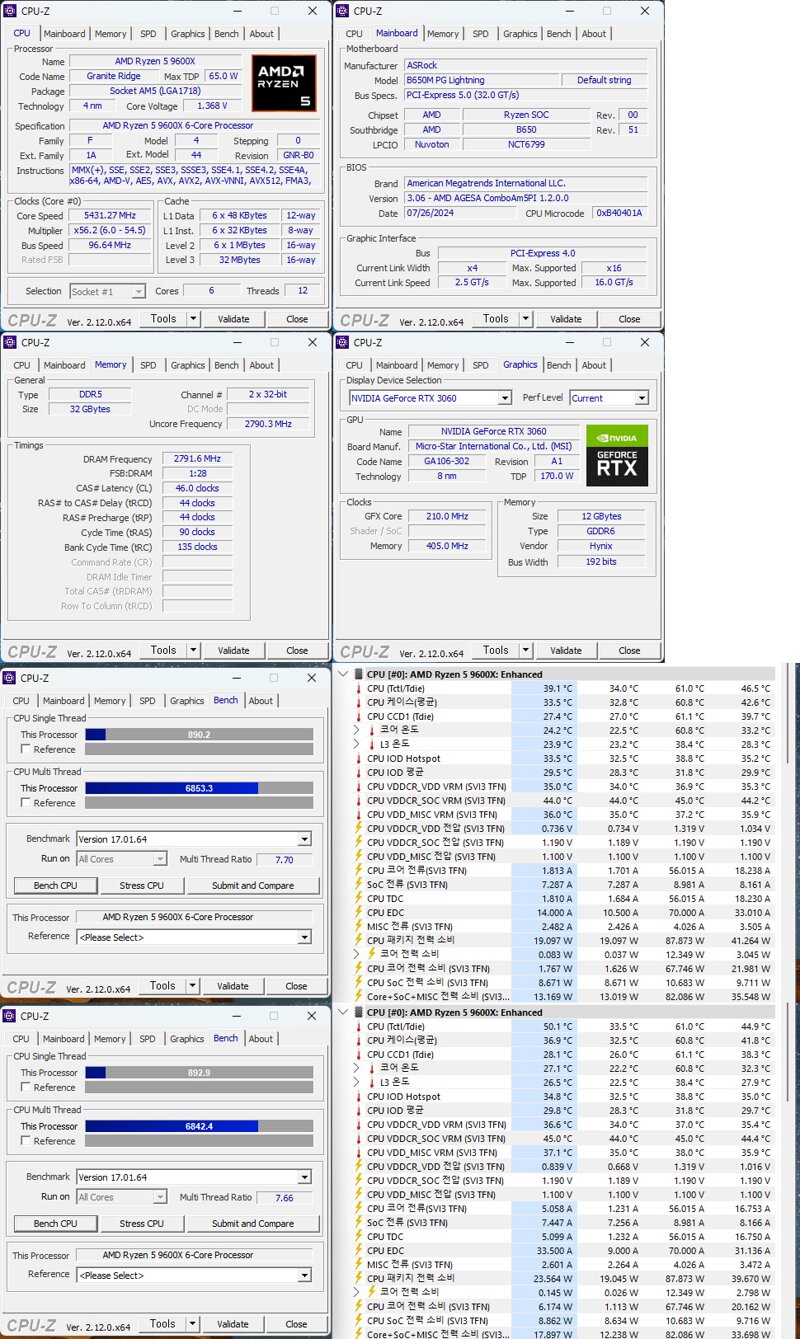The width and height of the screenshot is (800, 1339).
Task: Open Bench tab in the ASRock mainboard window
Action: click(559, 33)
